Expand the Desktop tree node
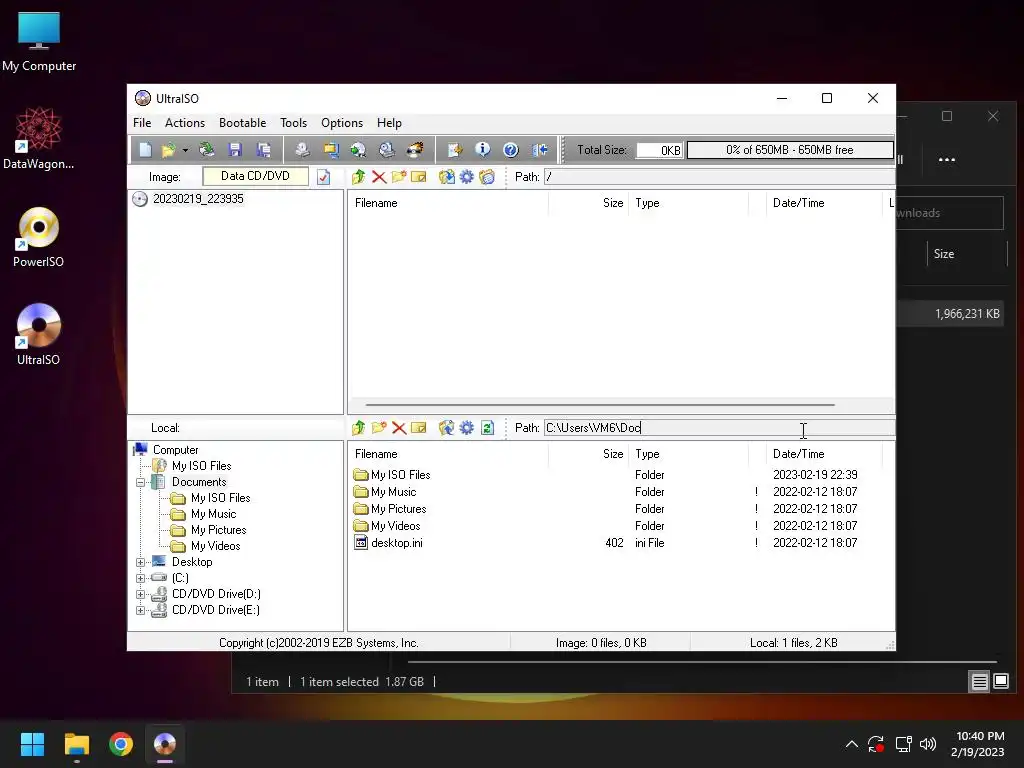This screenshot has height=768, width=1024. 140,562
